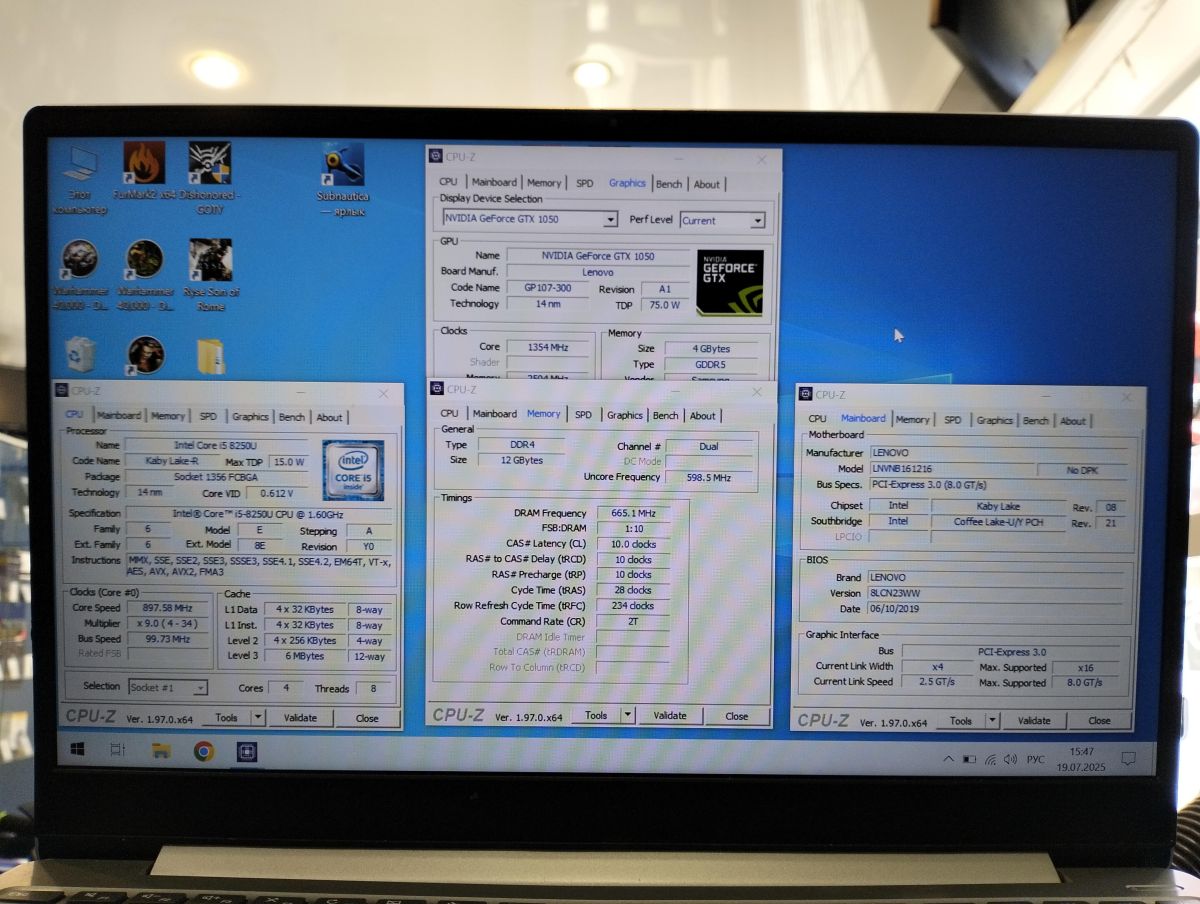Switch to Memory tab in the Mainboard window
1200x904 pixels.
912,420
